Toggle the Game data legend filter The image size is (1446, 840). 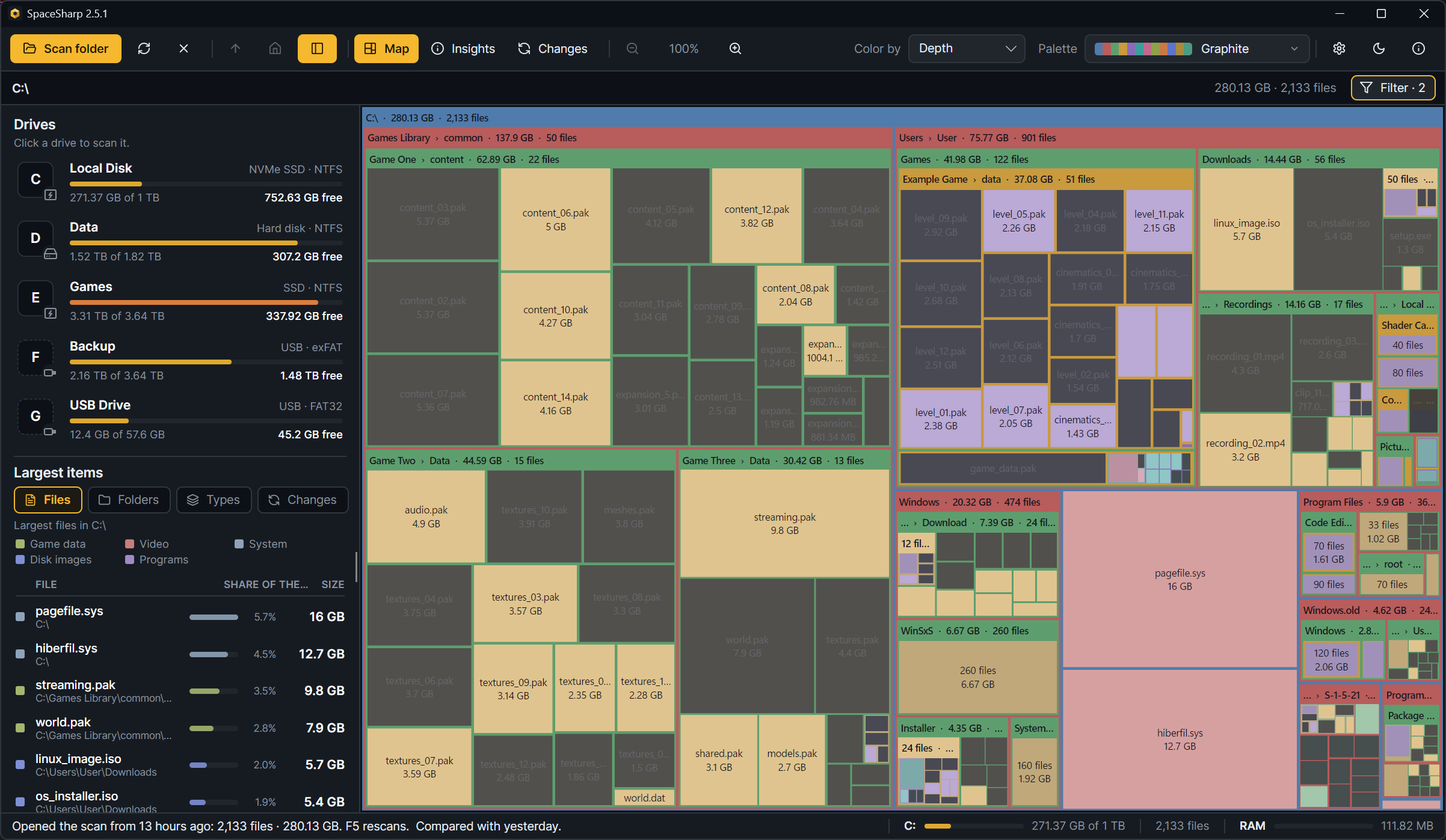[x=51, y=544]
